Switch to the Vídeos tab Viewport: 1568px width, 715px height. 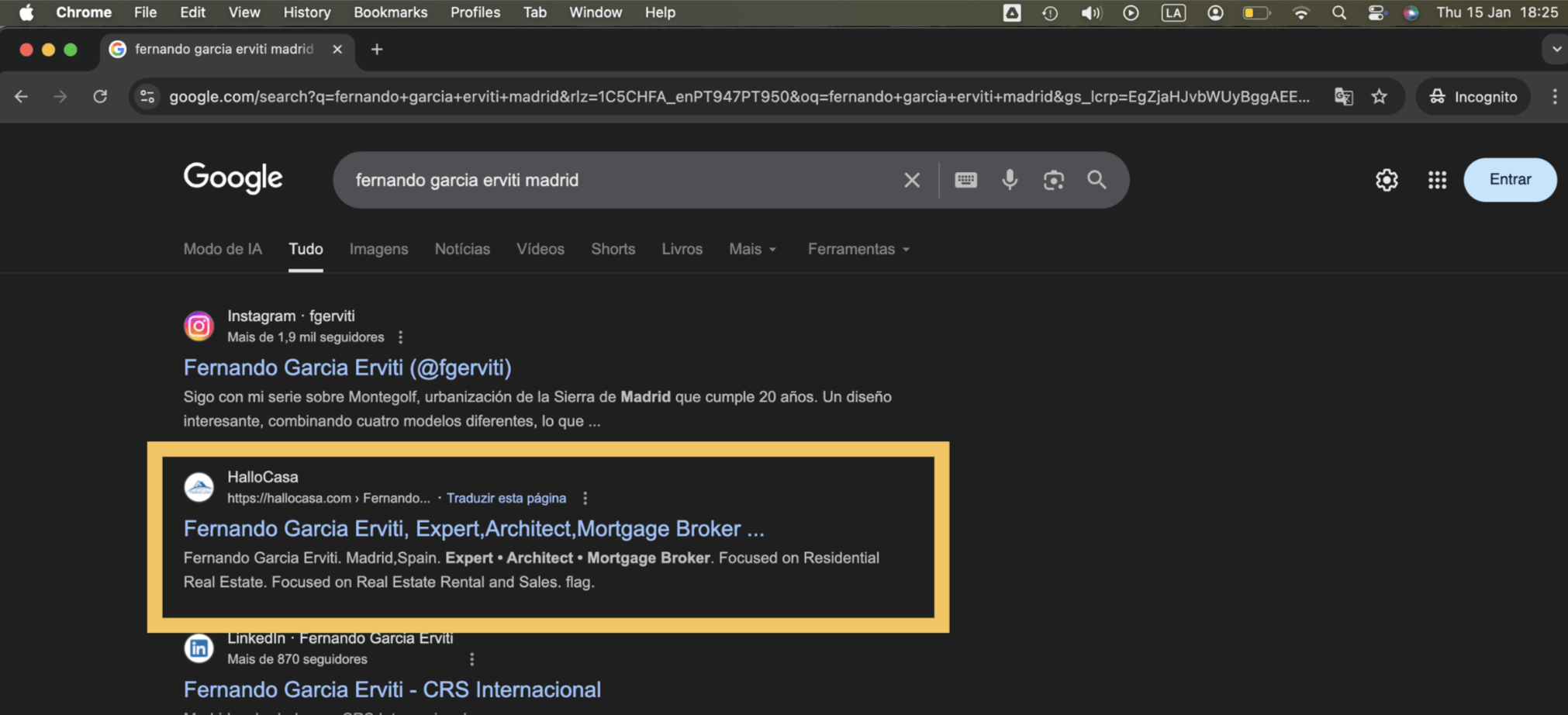(541, 249)
